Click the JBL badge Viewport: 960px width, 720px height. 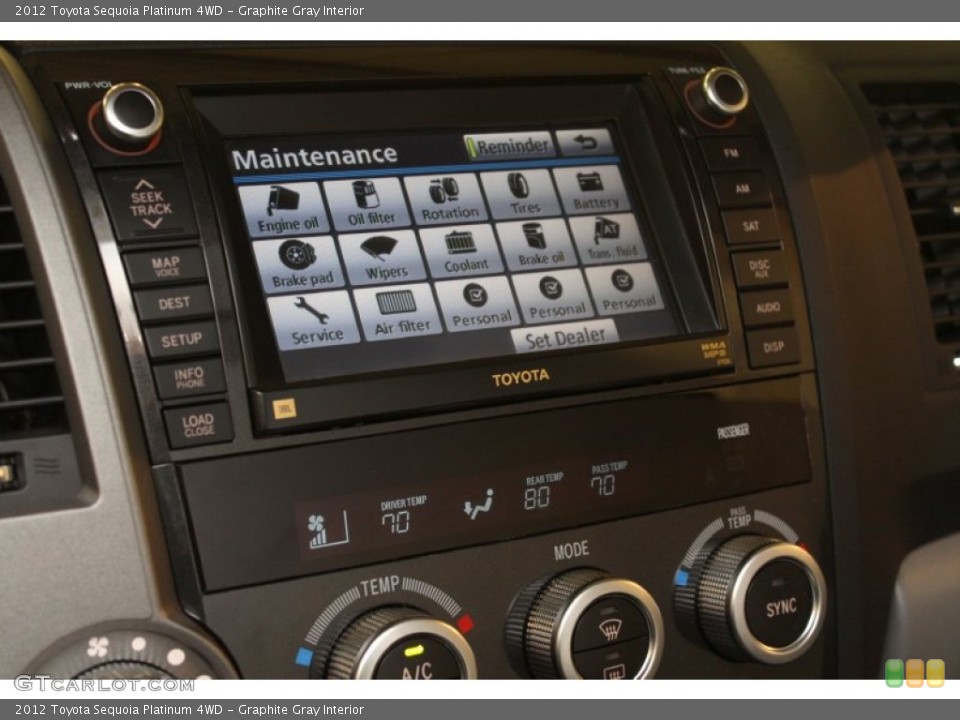tap(284, 408)
